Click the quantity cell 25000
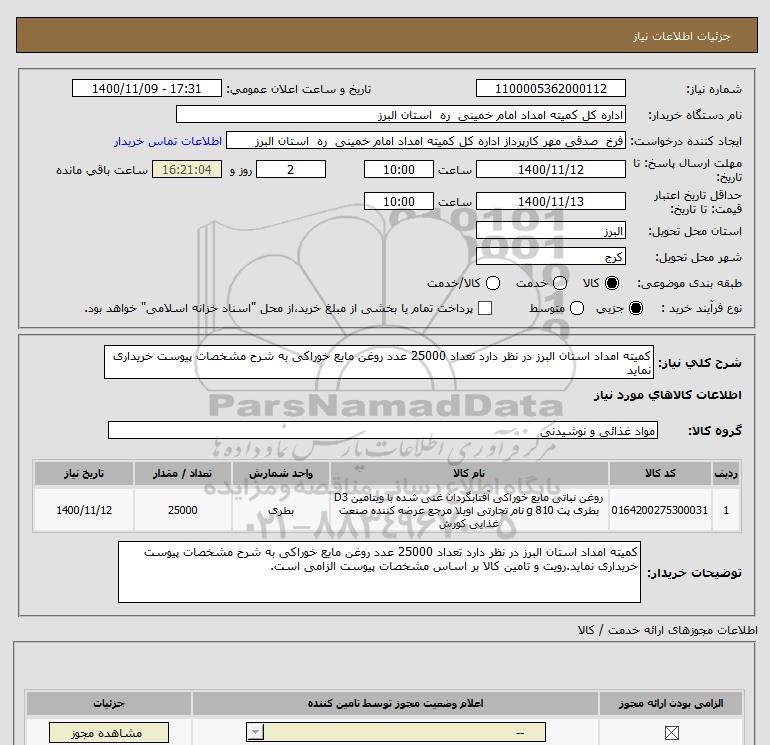The image size is (770, 745). 182,510
